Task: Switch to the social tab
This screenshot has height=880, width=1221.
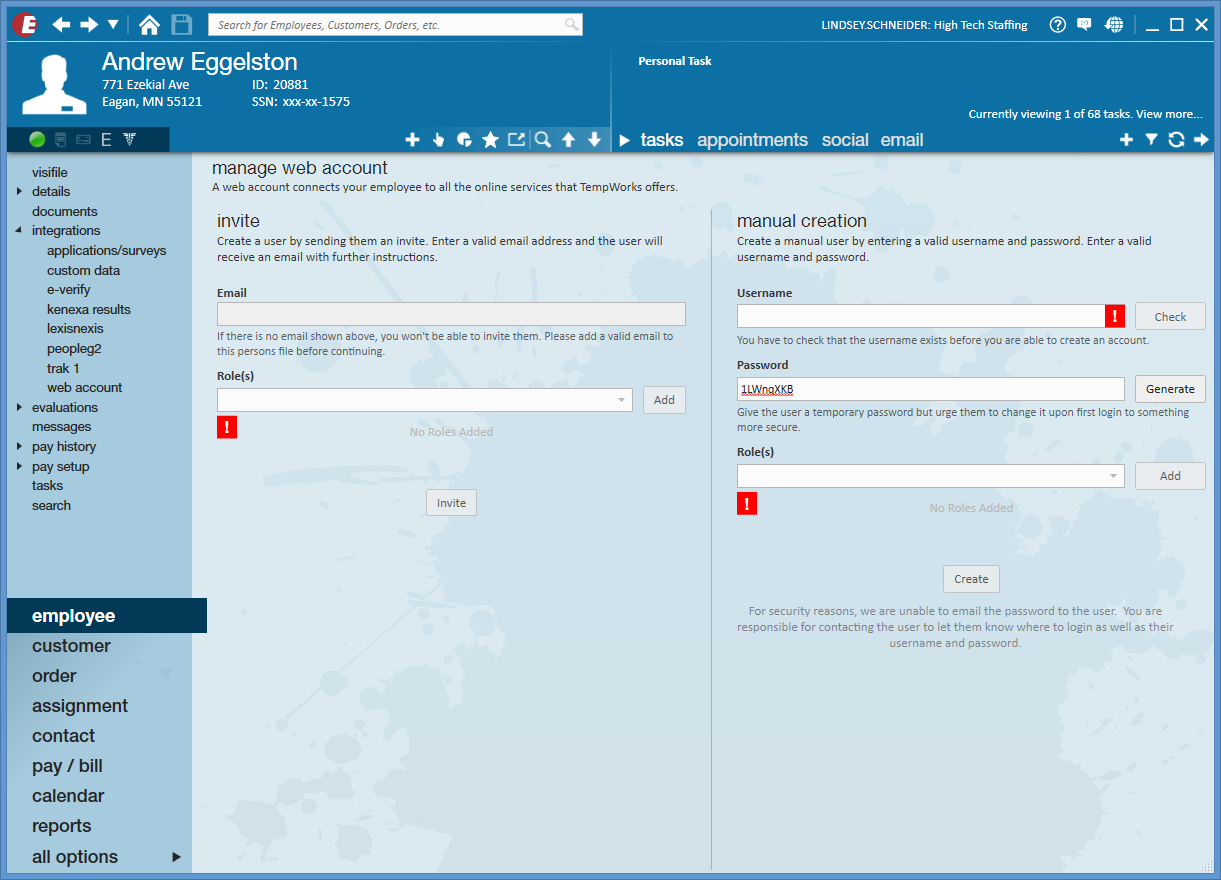Action: [845, 140]
